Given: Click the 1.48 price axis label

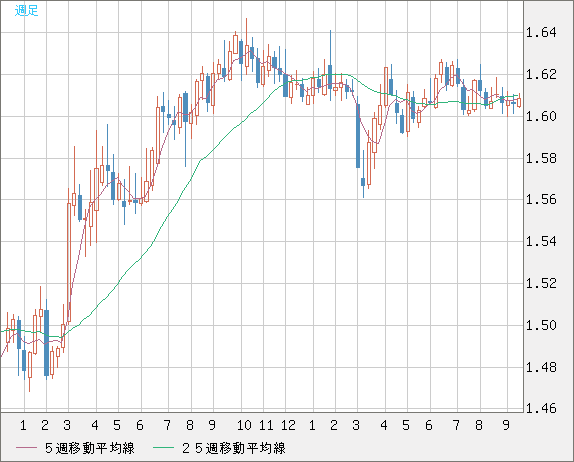Looking at the screenshot, I should coord(541,367).
